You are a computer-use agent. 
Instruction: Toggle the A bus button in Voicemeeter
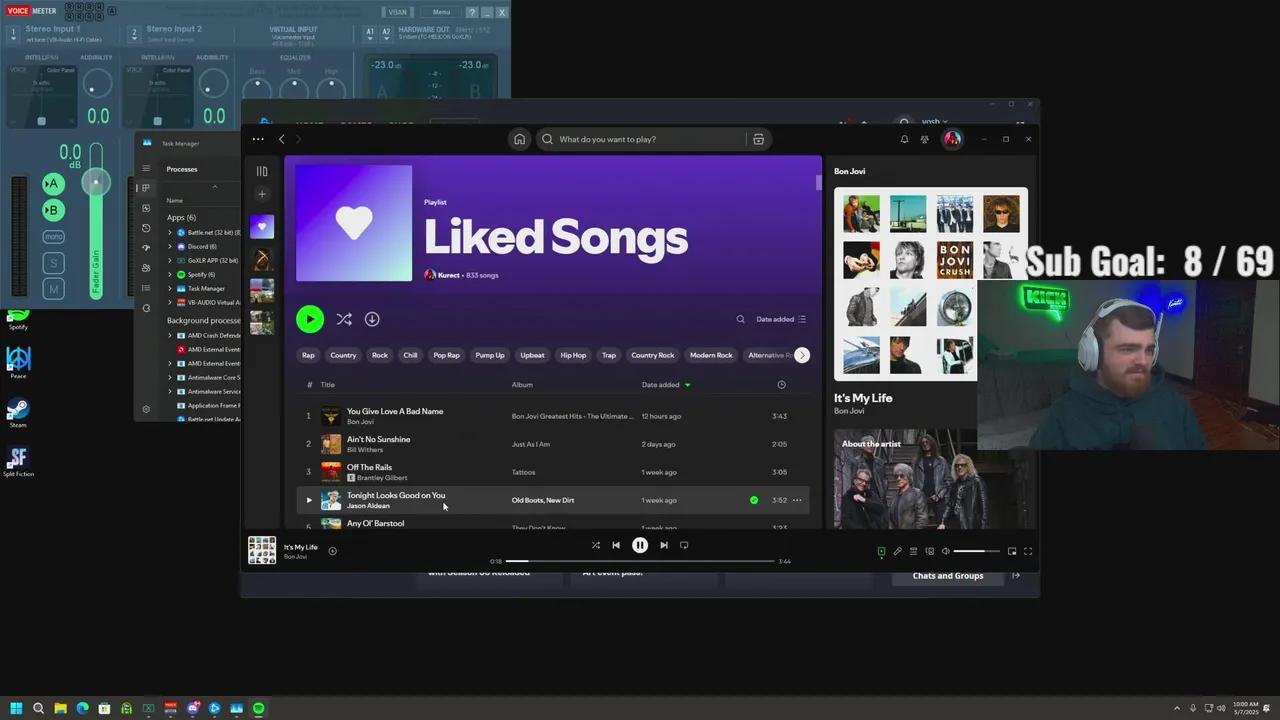click(x=53, y=184)
